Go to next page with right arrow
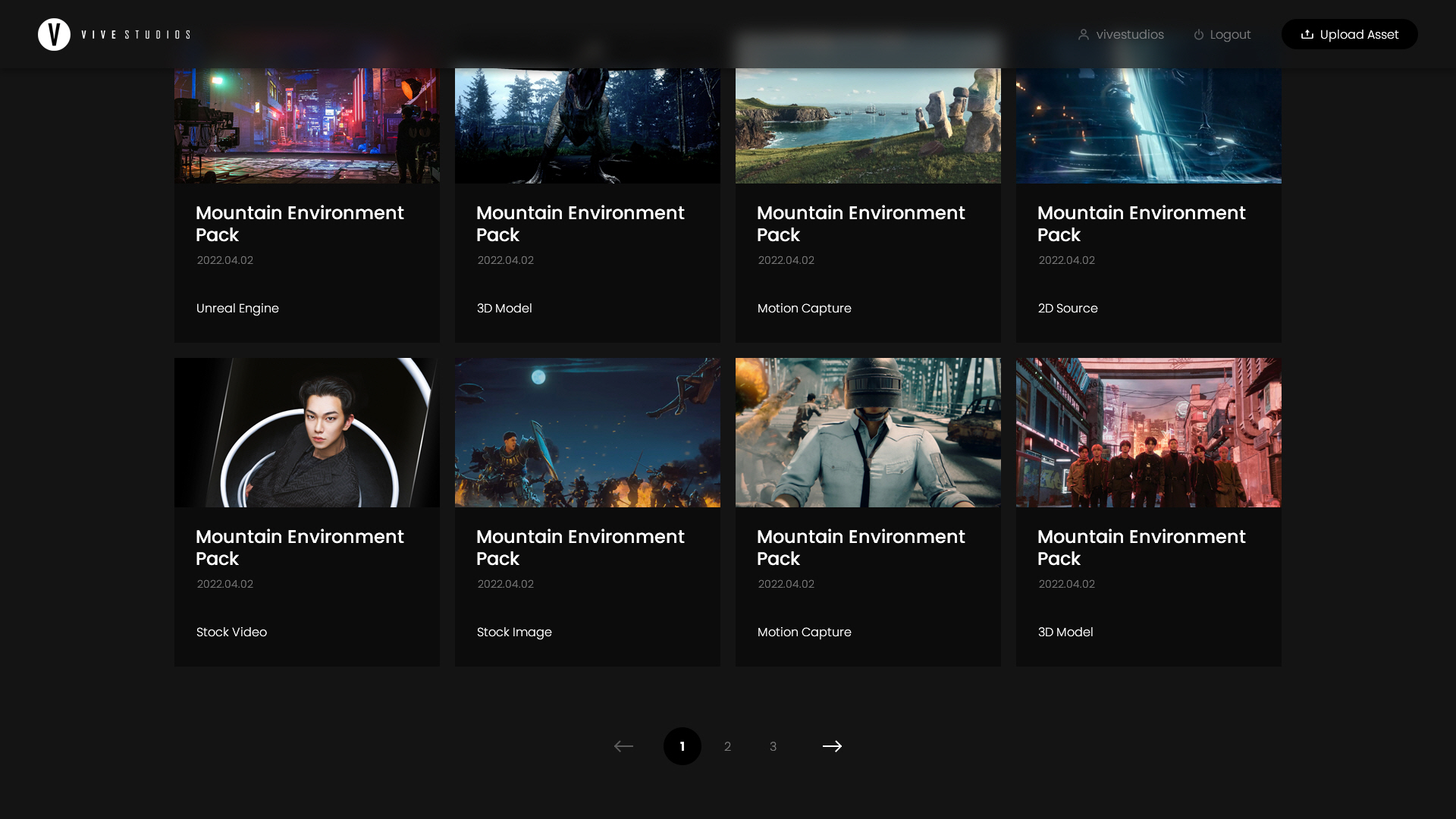1456x819 pixels. click(832, 746)
